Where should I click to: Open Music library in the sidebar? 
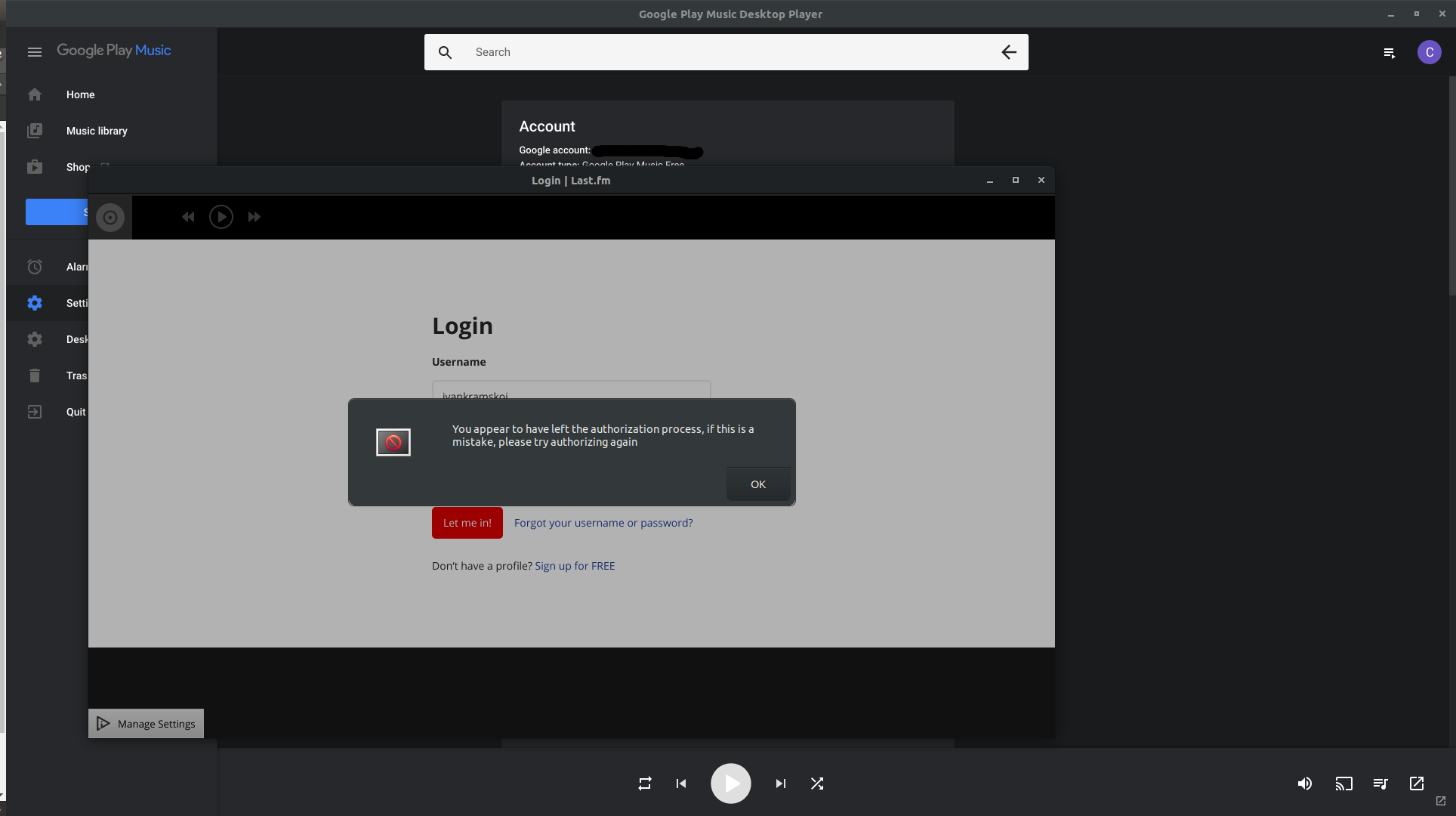97,131
